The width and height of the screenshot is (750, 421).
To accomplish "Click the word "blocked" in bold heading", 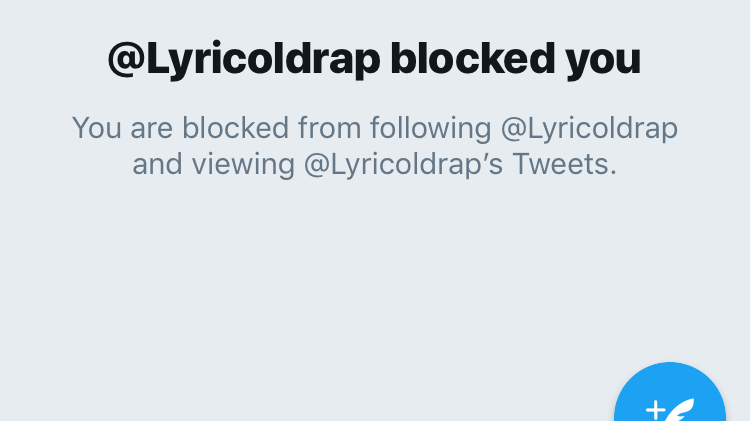I will (473, 59).
